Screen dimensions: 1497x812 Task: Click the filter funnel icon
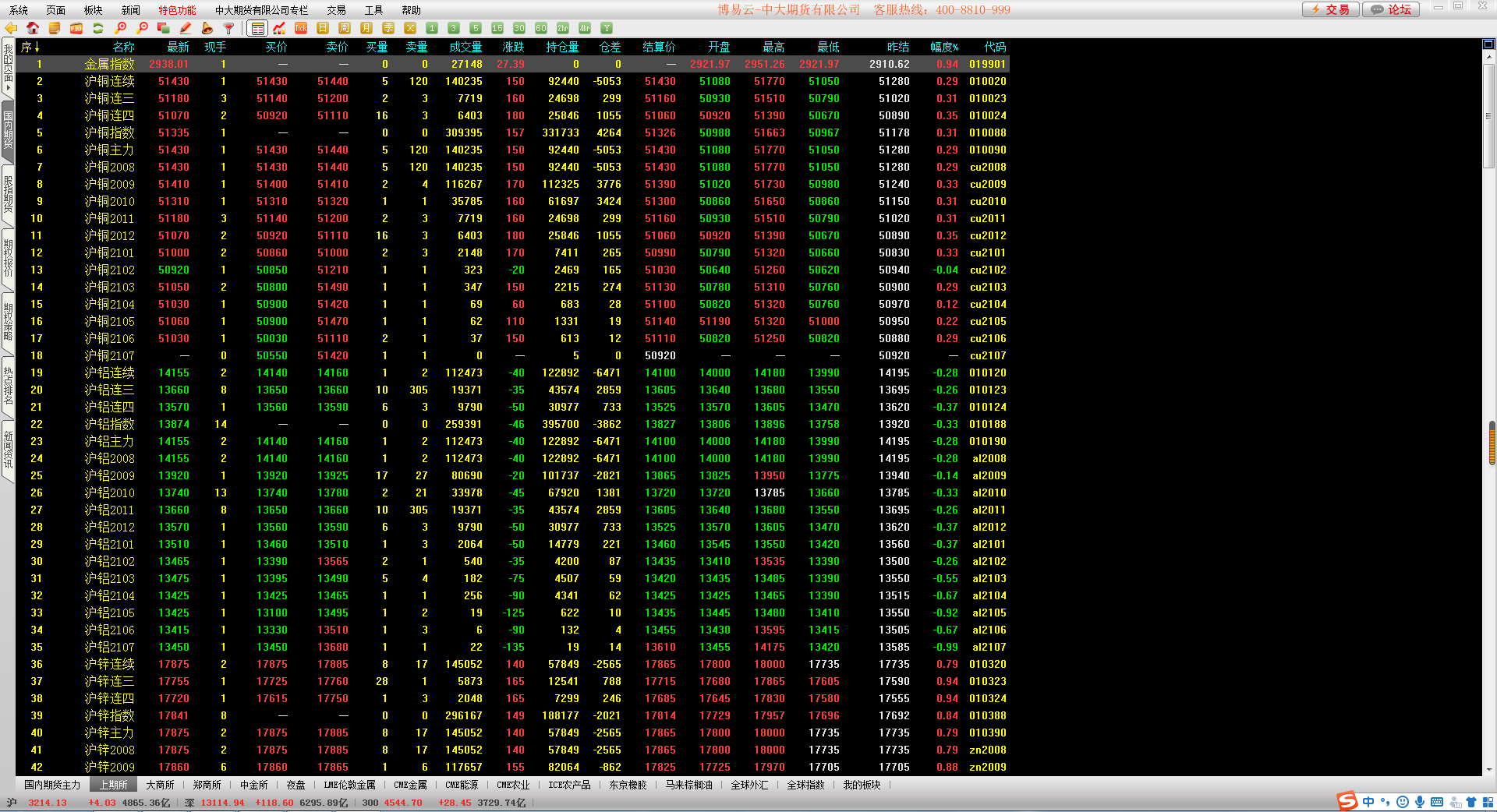[x=229, y=28]
